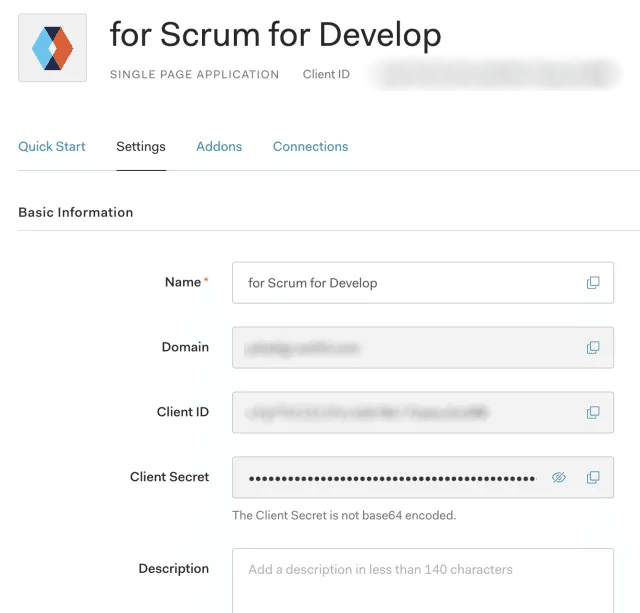Copy the Name field value
Viewport: 640px width, 613px height.
click(593, 283)
